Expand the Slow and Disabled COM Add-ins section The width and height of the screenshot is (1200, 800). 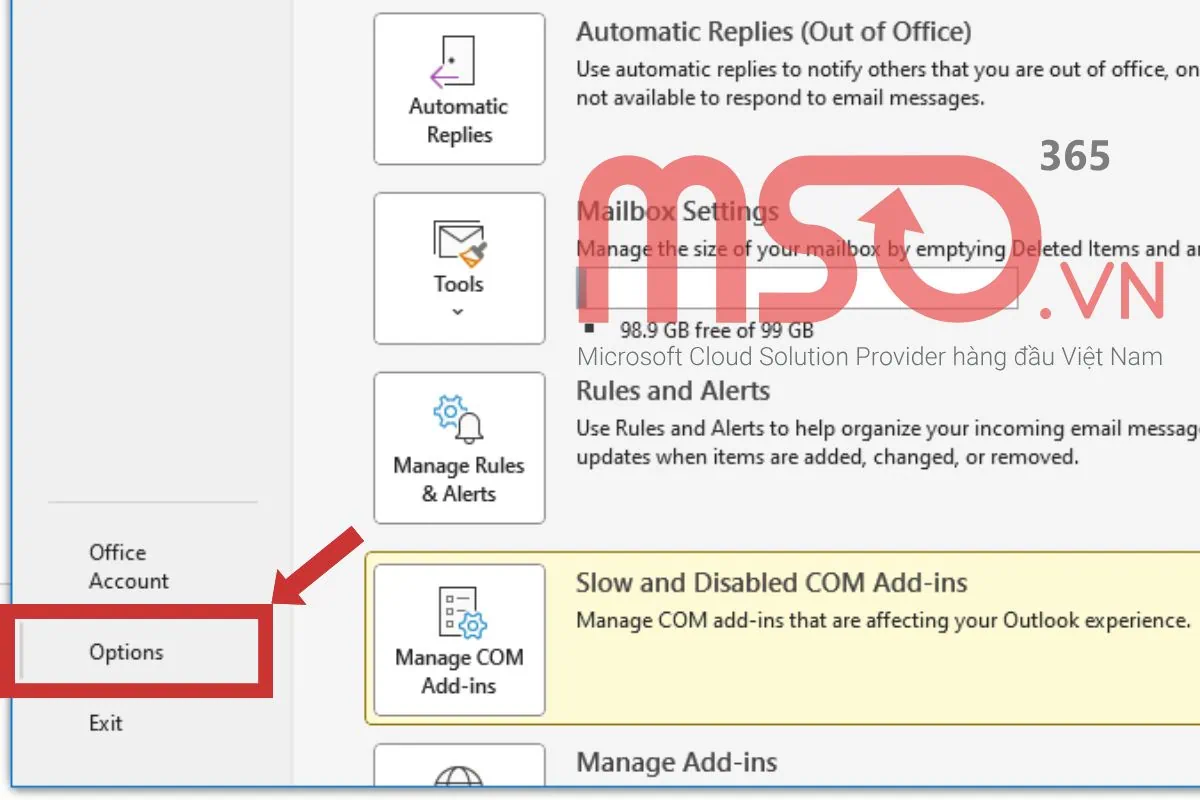(x=770, y=582)
